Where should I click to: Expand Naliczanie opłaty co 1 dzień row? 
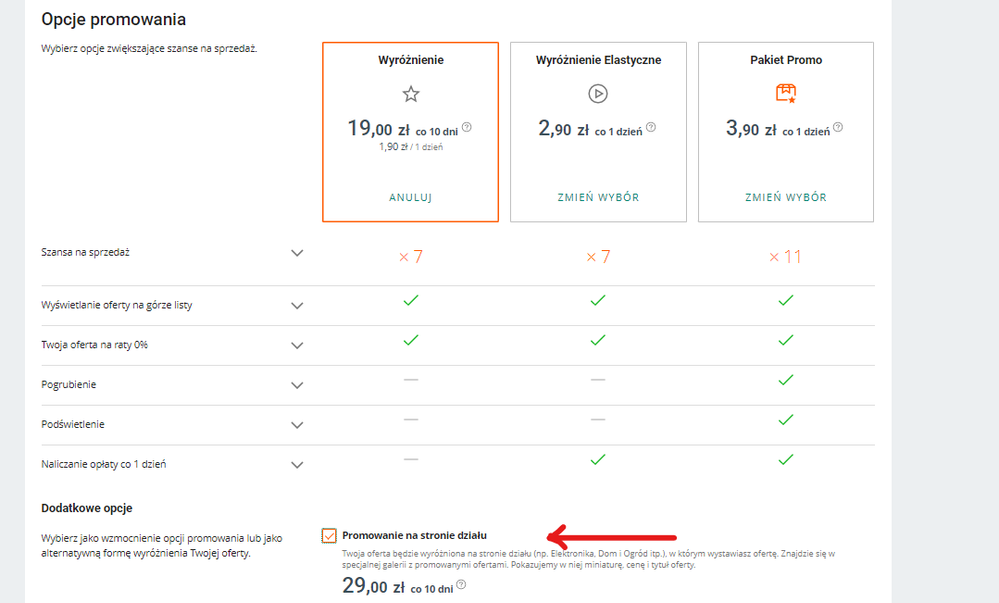coord(297,464)
